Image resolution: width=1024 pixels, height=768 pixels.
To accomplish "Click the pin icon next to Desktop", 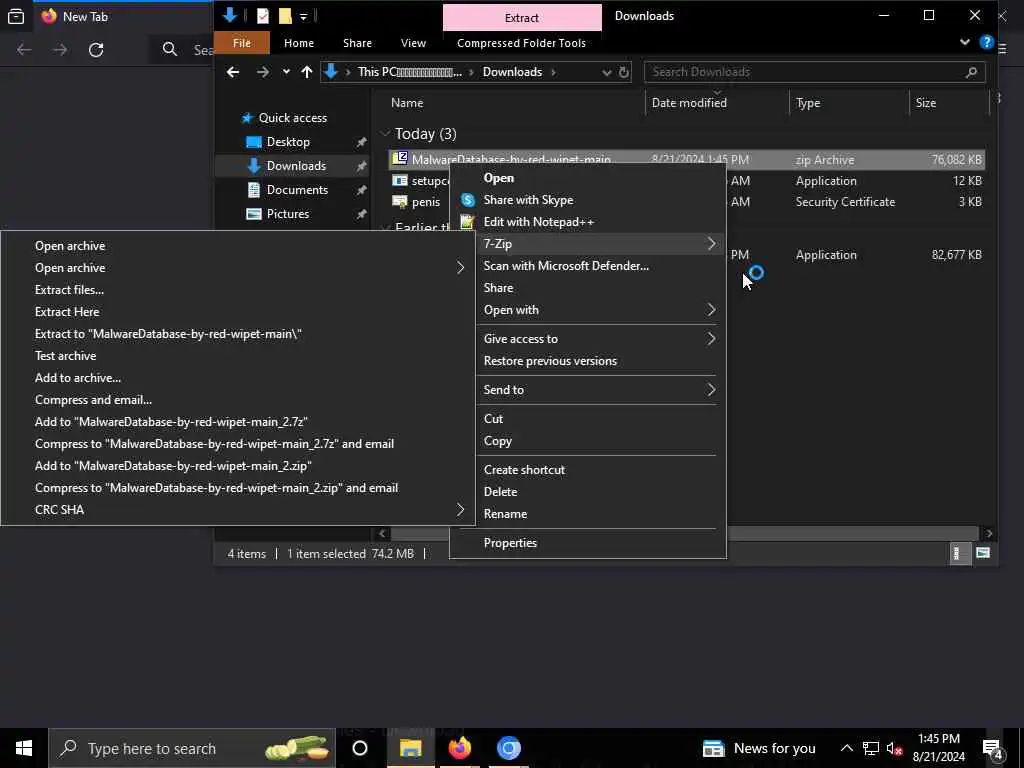I will pyautogui.click(x=361, y=142).
